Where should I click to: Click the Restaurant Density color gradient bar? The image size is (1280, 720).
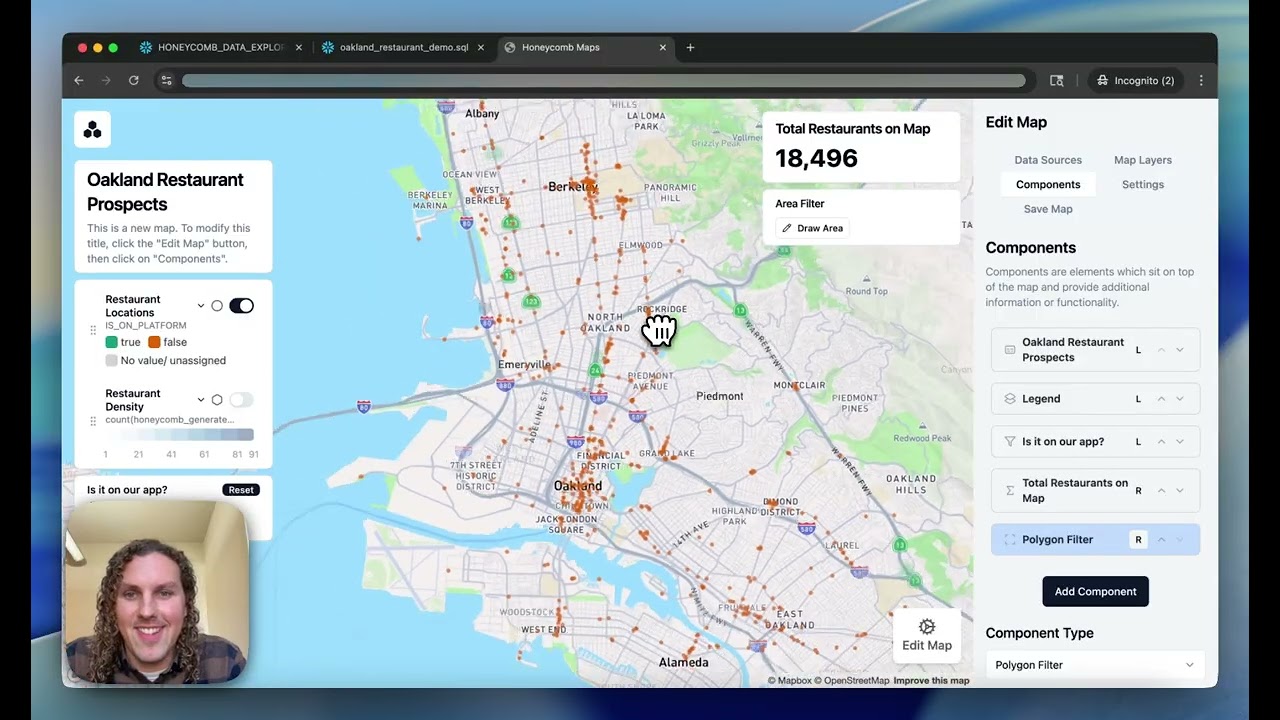click(179, 435)
